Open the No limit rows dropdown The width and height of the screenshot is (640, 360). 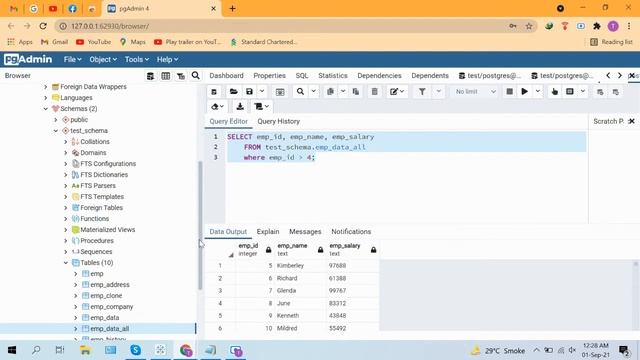coord(476,92)
